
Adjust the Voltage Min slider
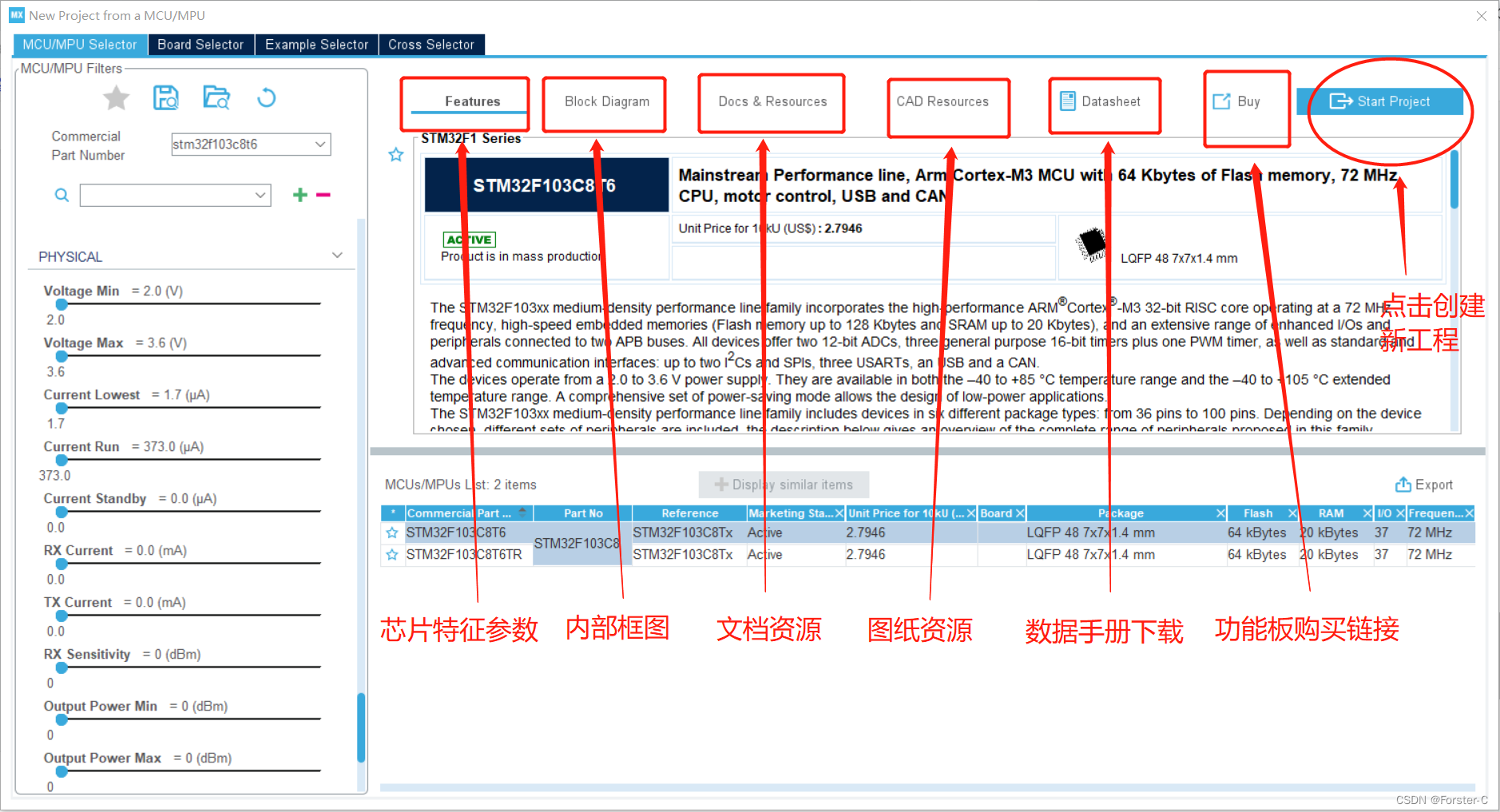click(62, 303)
